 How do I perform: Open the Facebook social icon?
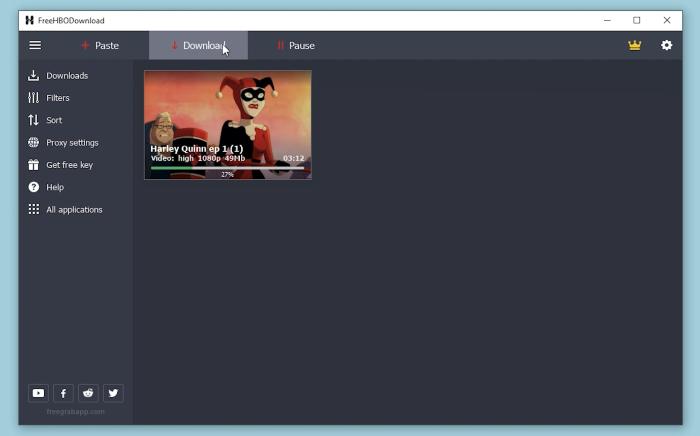(x=63, y=393)
